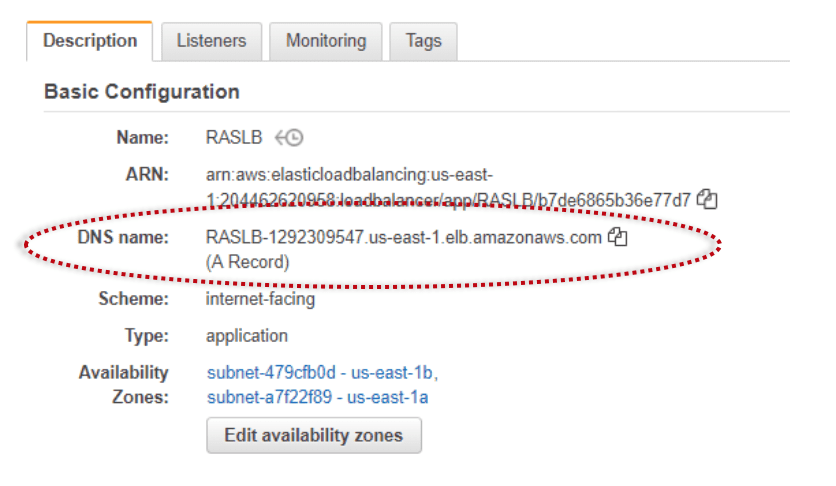Click the Edit availability zones button
The height and width of the screenshot is (486, 836).
click(x=314, y=435)
